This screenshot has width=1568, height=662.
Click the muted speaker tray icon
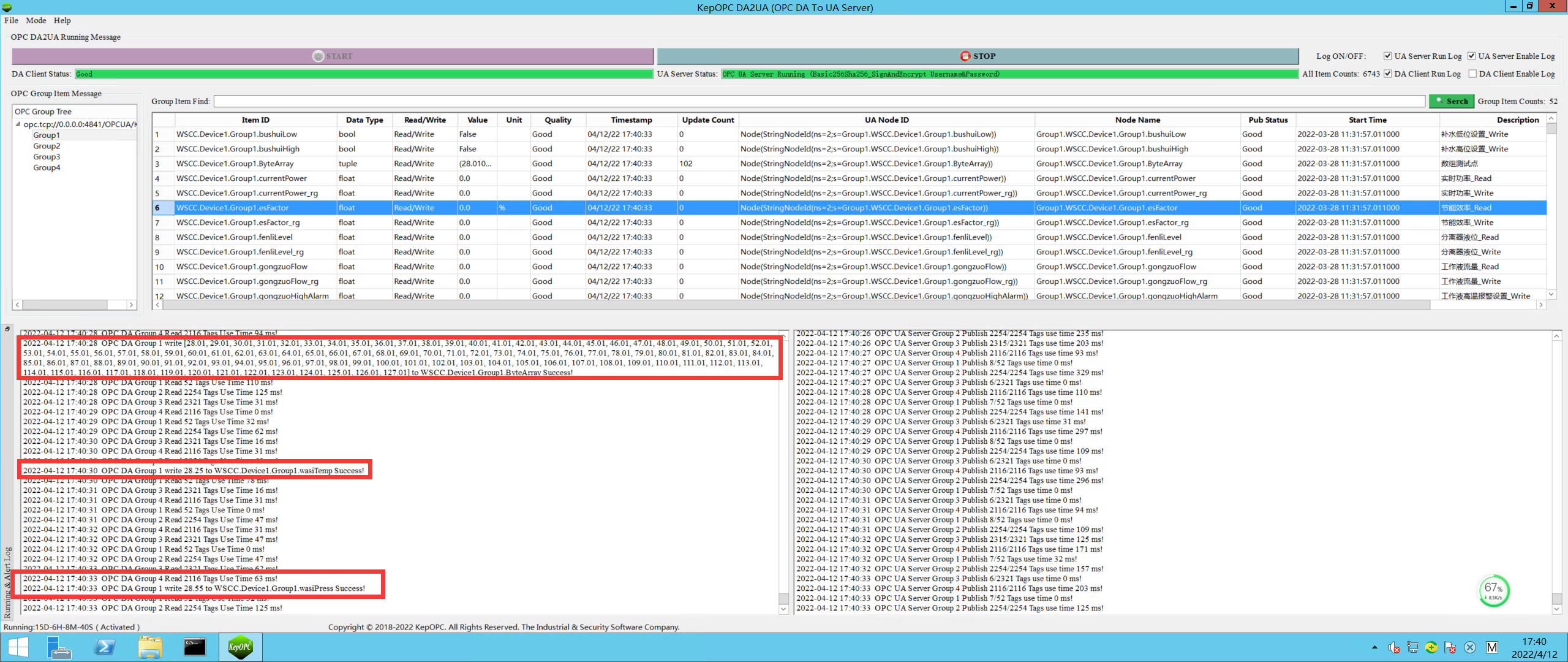pos(1394,647)
